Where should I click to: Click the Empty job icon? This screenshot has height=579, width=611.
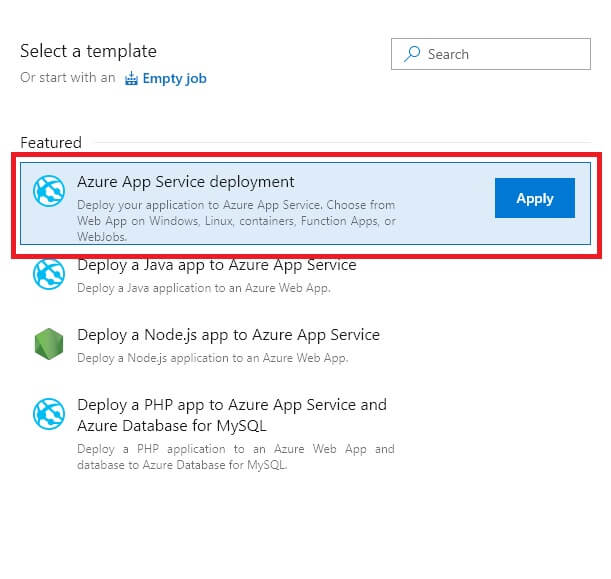pos(131,78)
